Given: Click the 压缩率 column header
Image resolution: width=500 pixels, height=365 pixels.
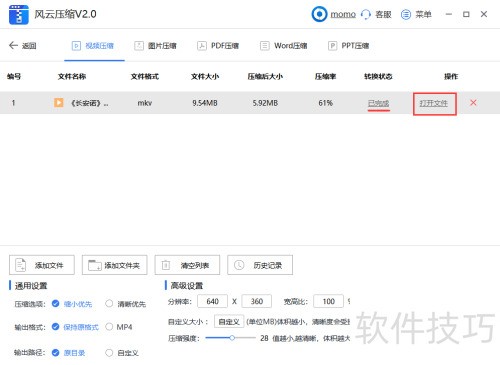Looking at the screenshot, I should (x=325, y=76).
